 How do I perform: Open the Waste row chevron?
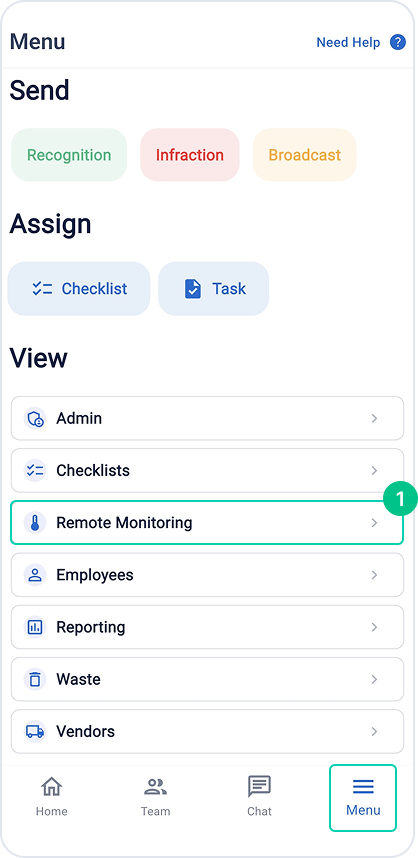374,680
